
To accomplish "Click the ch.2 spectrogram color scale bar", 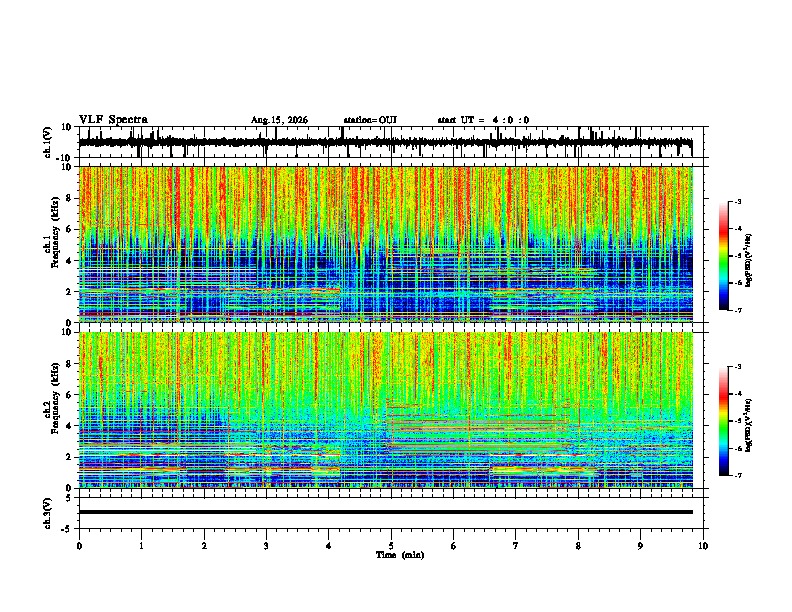I will click(723, 421).
